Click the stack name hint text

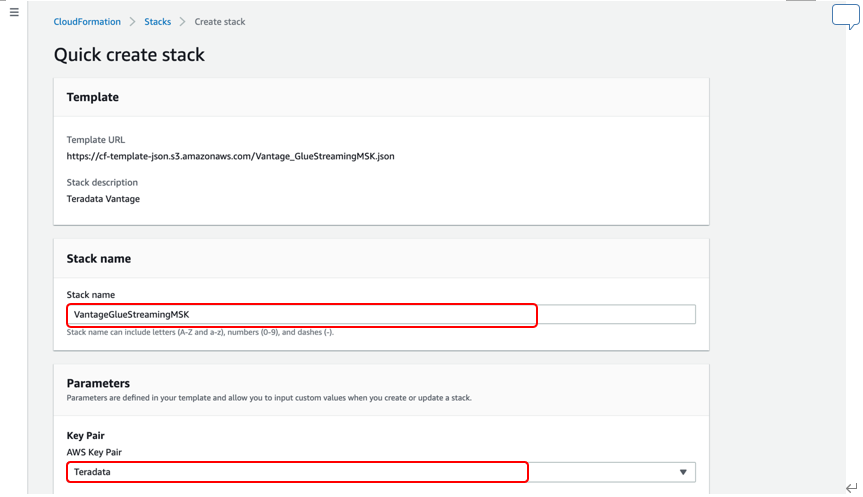pos(200,332)
